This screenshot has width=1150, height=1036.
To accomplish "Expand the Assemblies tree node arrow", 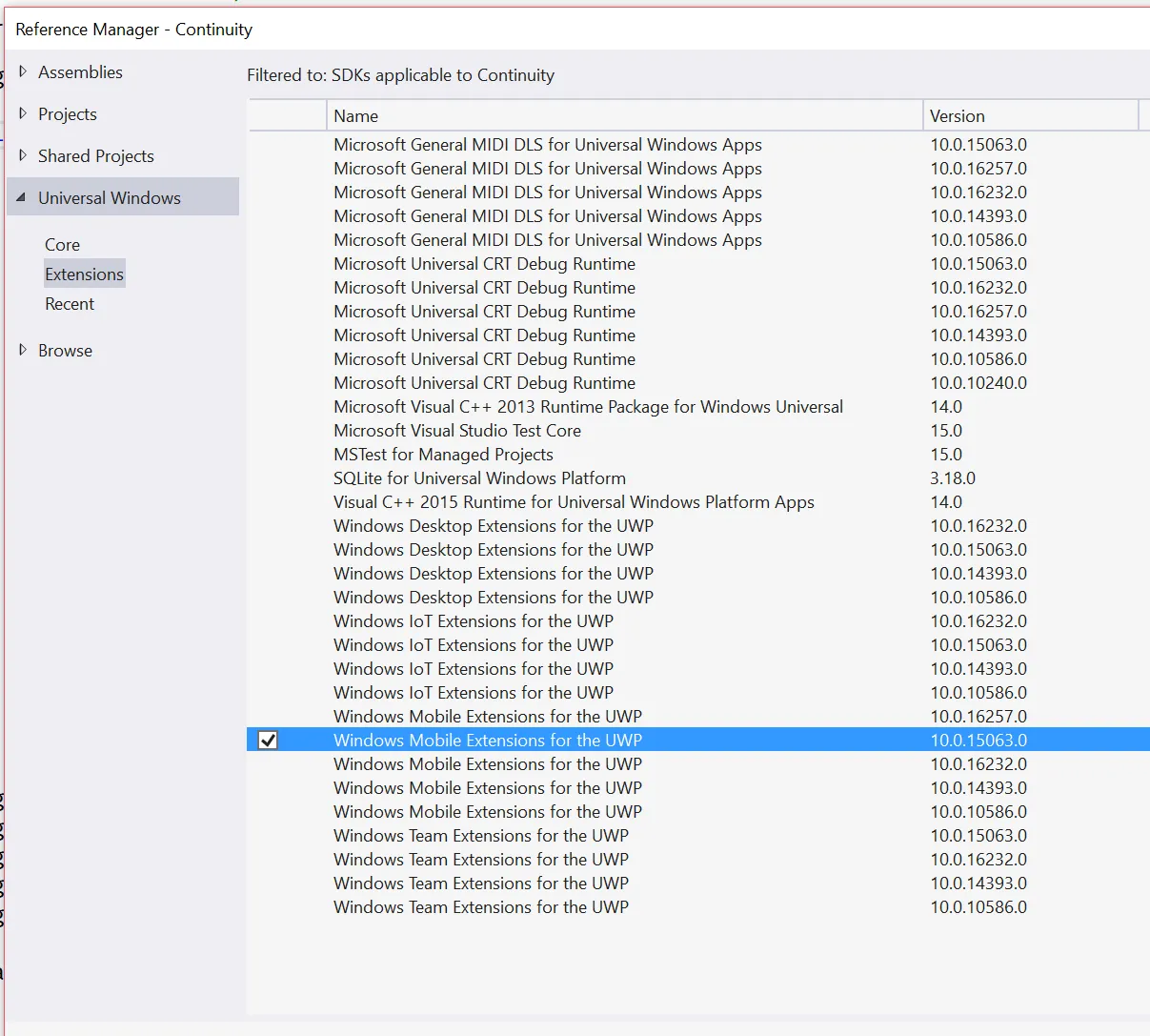I will point(23,71).
